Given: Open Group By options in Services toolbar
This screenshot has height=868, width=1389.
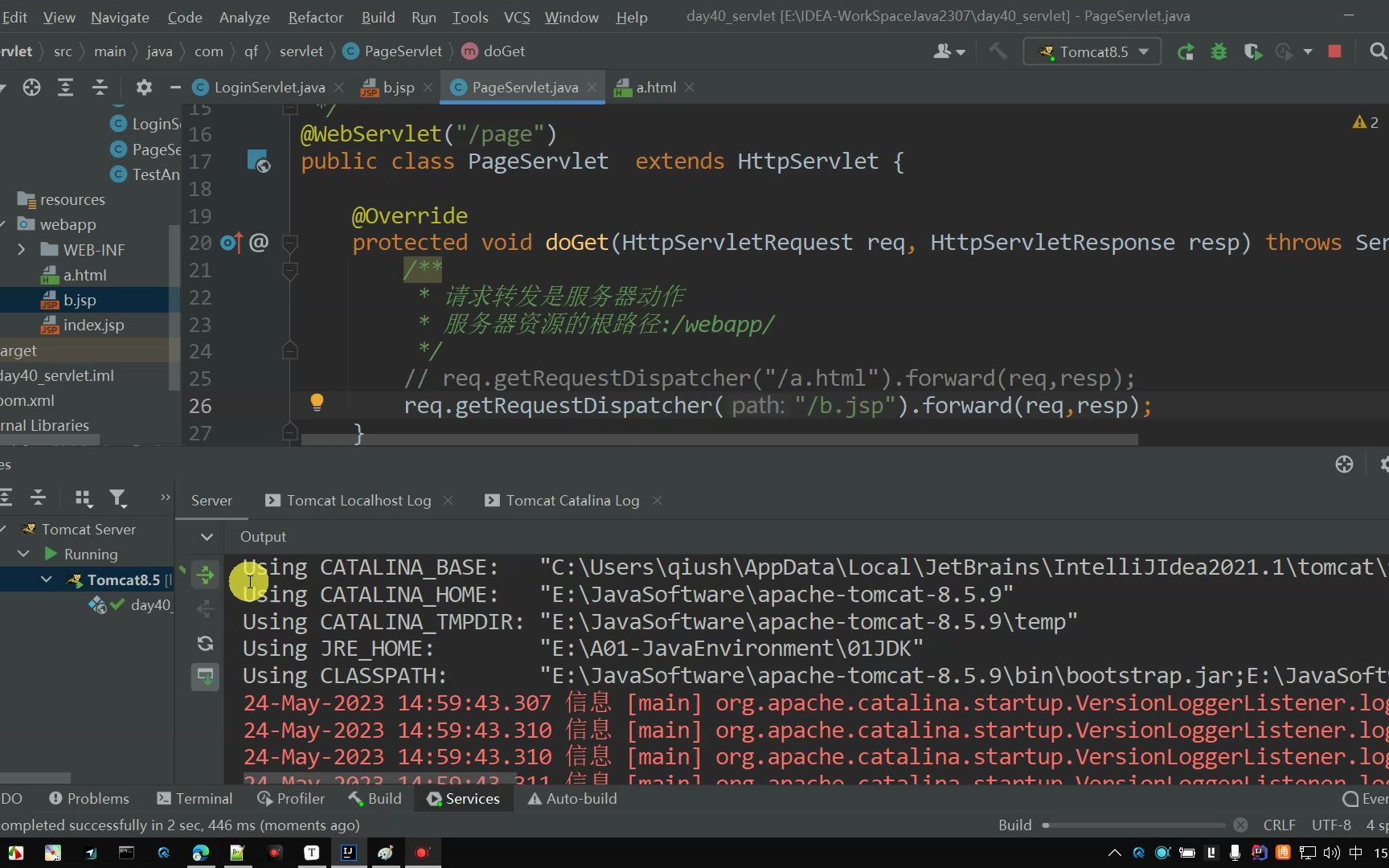Looking at the screenshot, I should (x=84, y=499).
